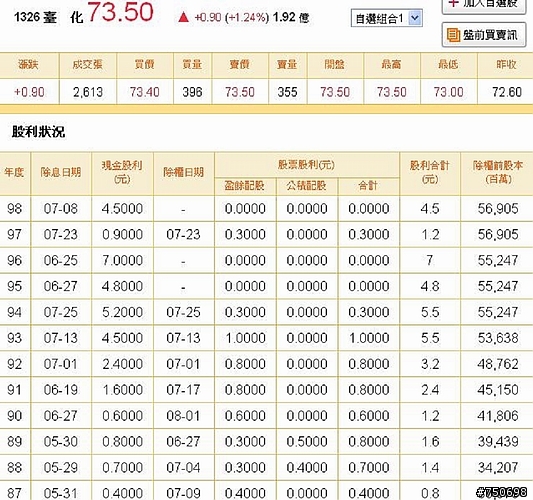Select cash dividend 5.2000 for year 94
Screen dimensions: 533x500
pyautogui.click(x=122, y=312)
